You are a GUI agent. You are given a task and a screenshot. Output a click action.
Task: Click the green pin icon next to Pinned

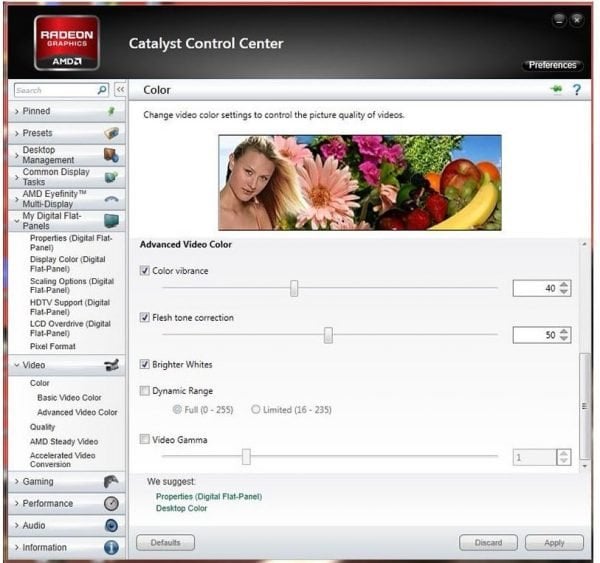[111, 111]
